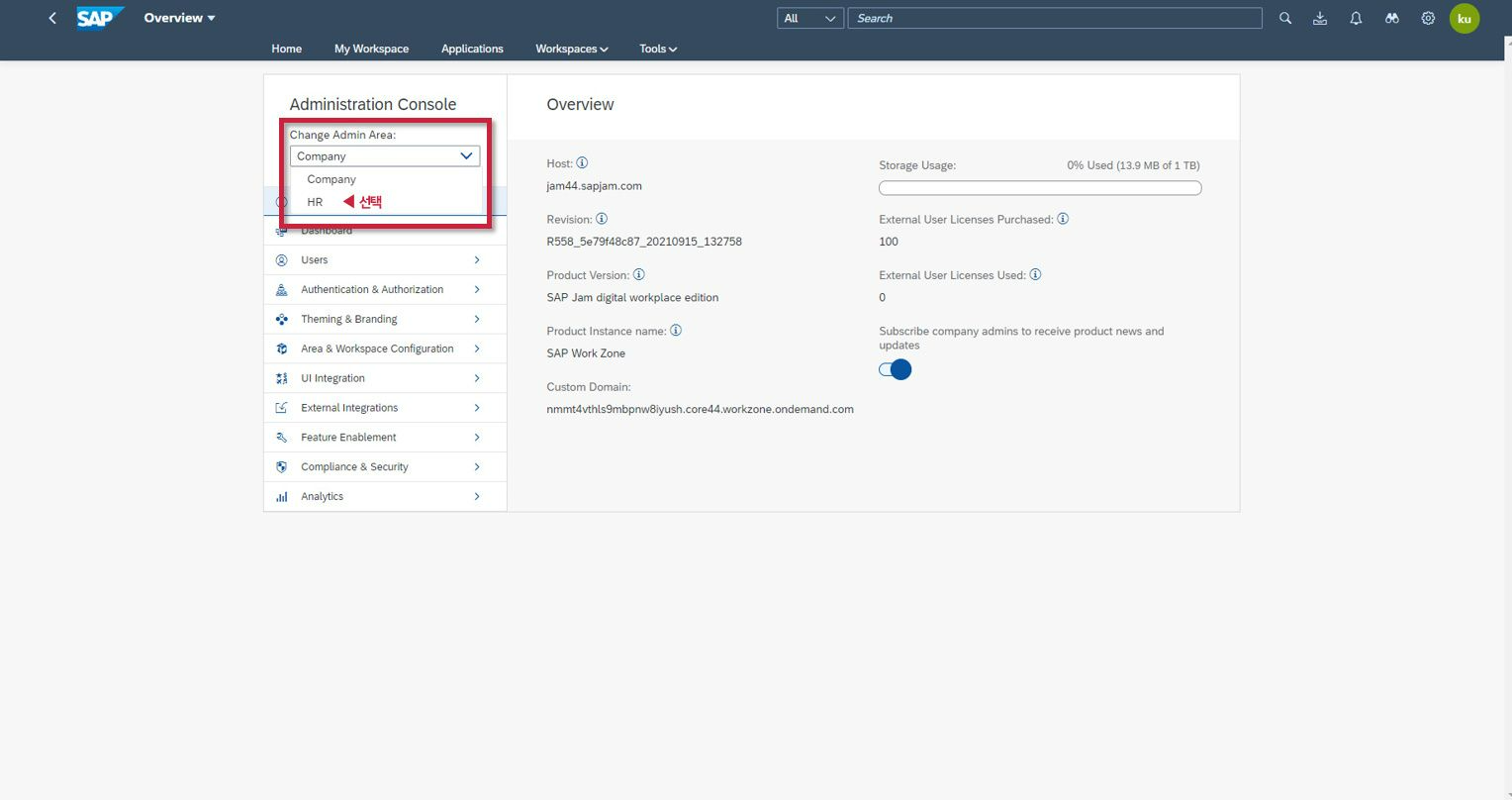Click the 0% Used storage text
This screenshot has height=800, width=1512.
[x=1133, y=165]
